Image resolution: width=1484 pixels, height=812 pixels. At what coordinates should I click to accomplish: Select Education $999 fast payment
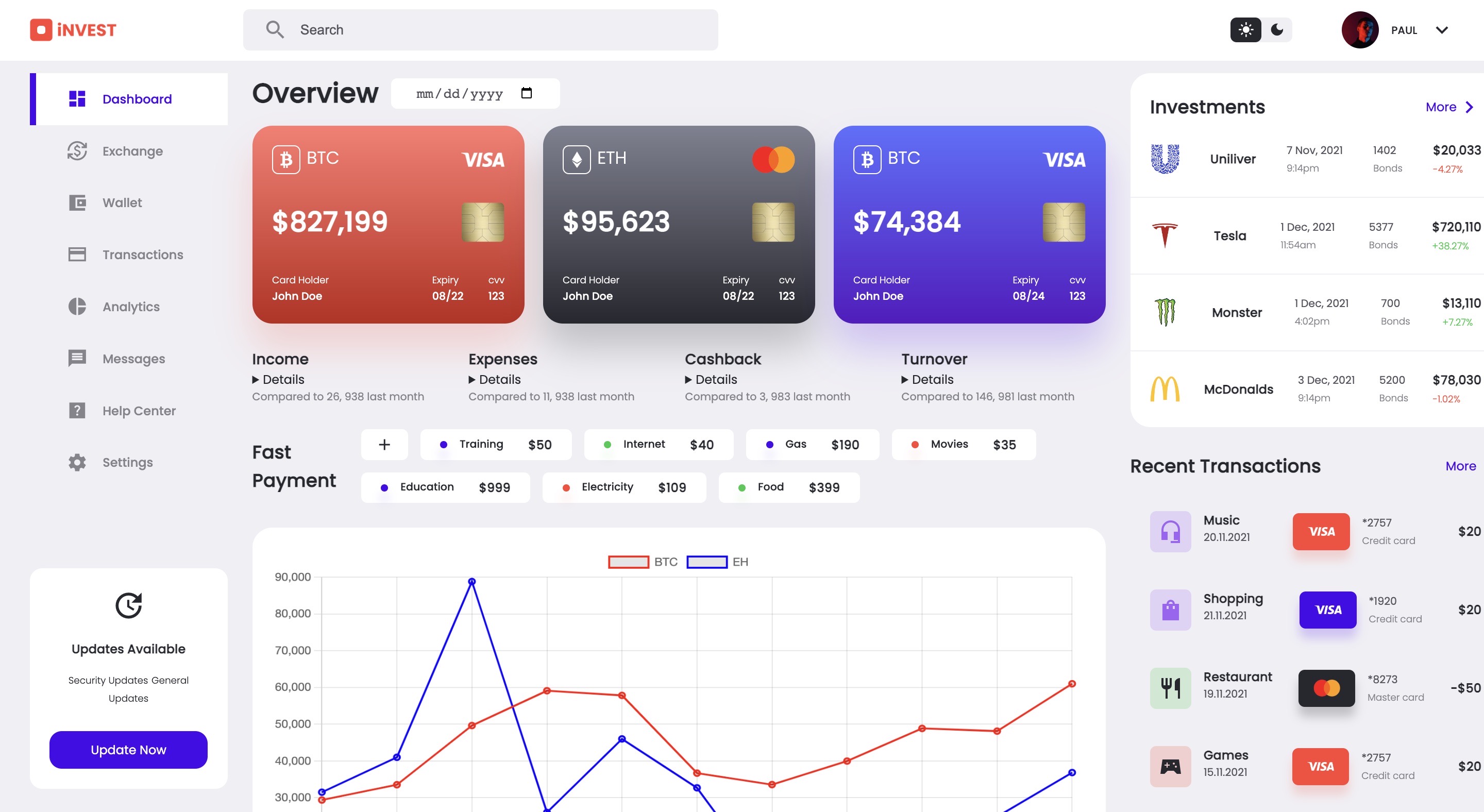(x=445, y=487)
